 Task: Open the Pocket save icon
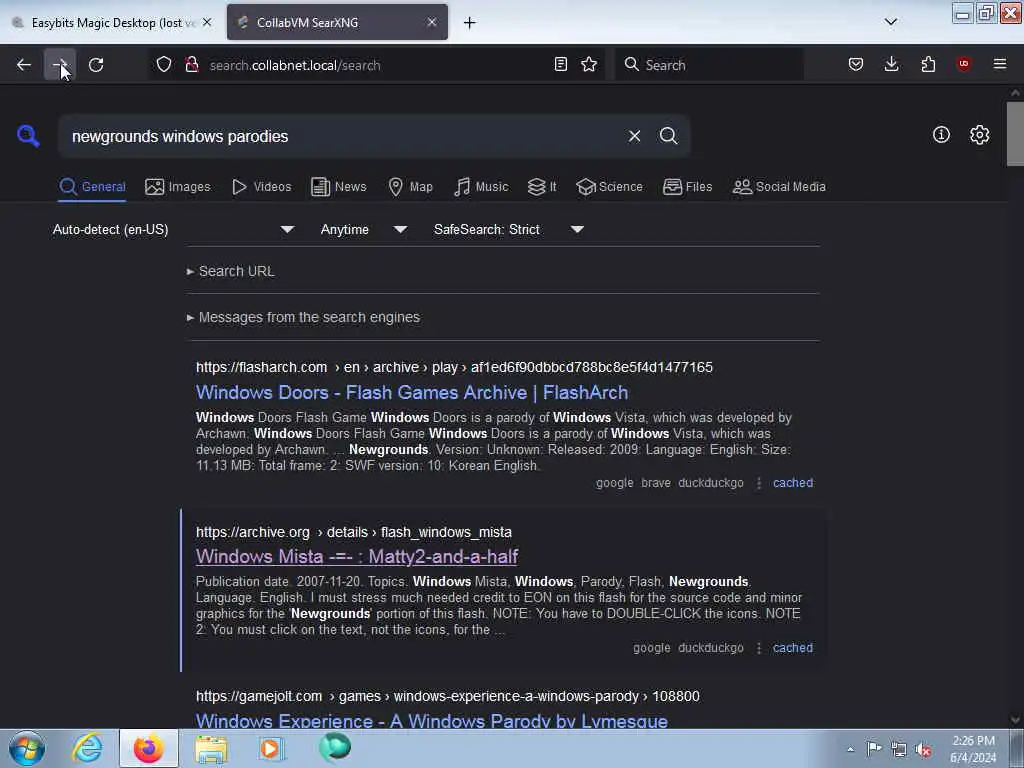click(x=856, y=65)
